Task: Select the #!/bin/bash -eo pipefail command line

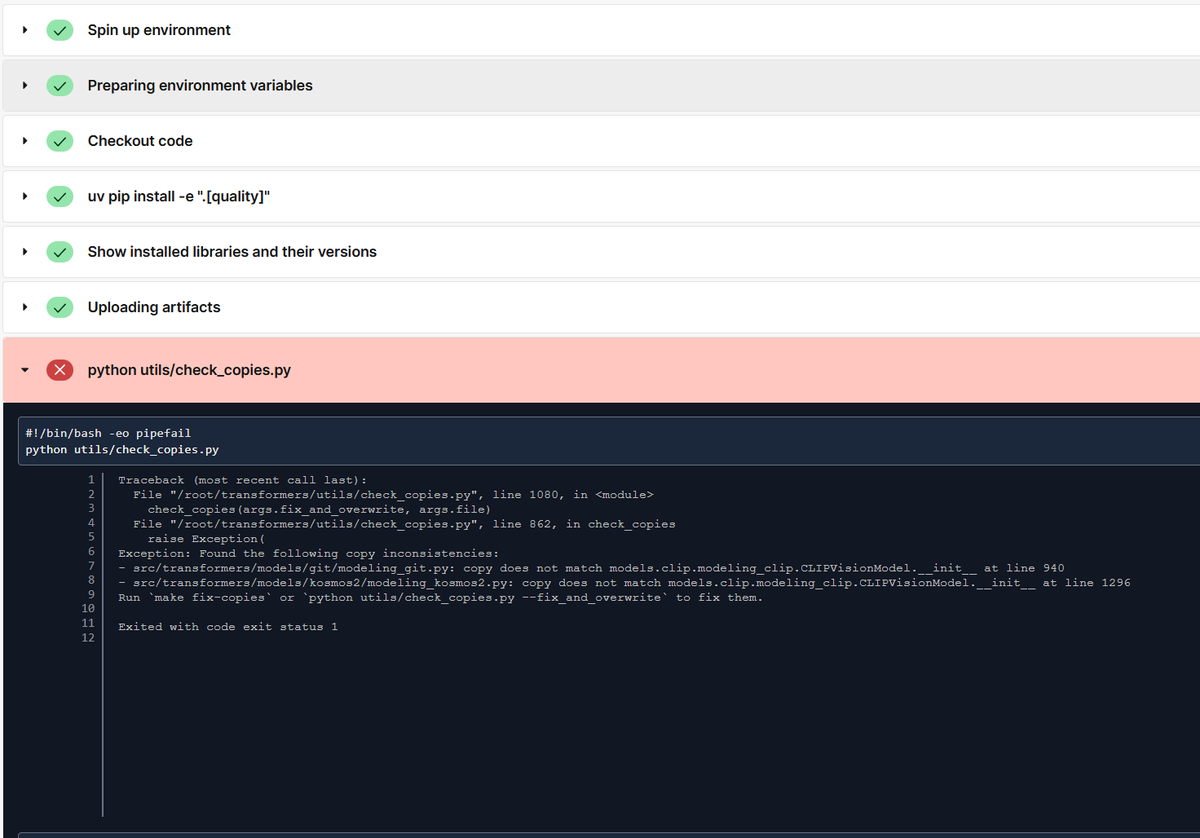Action: pyautogui.click(x=108, y=434)
